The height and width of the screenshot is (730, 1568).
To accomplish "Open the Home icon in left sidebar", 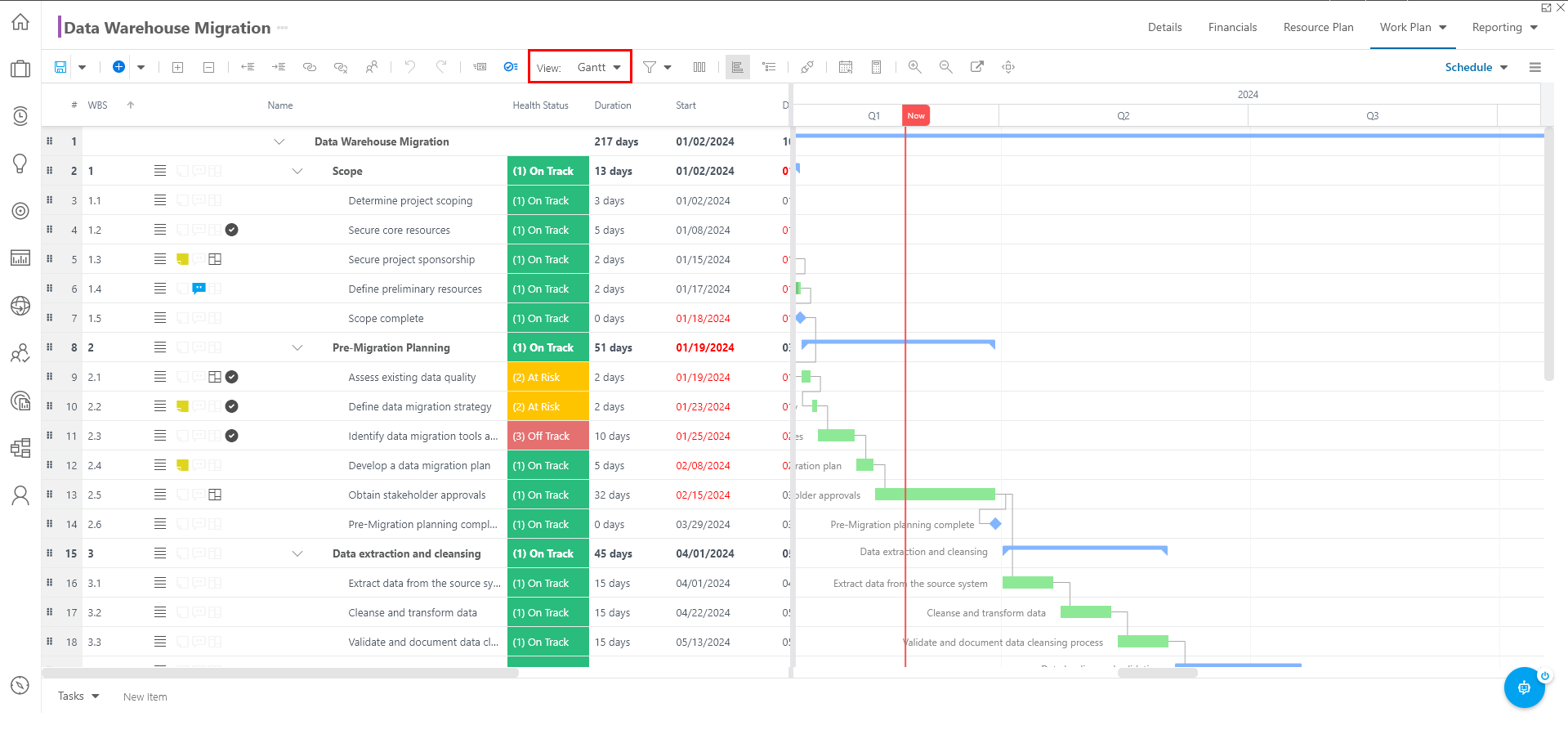I will coord(20,22).
